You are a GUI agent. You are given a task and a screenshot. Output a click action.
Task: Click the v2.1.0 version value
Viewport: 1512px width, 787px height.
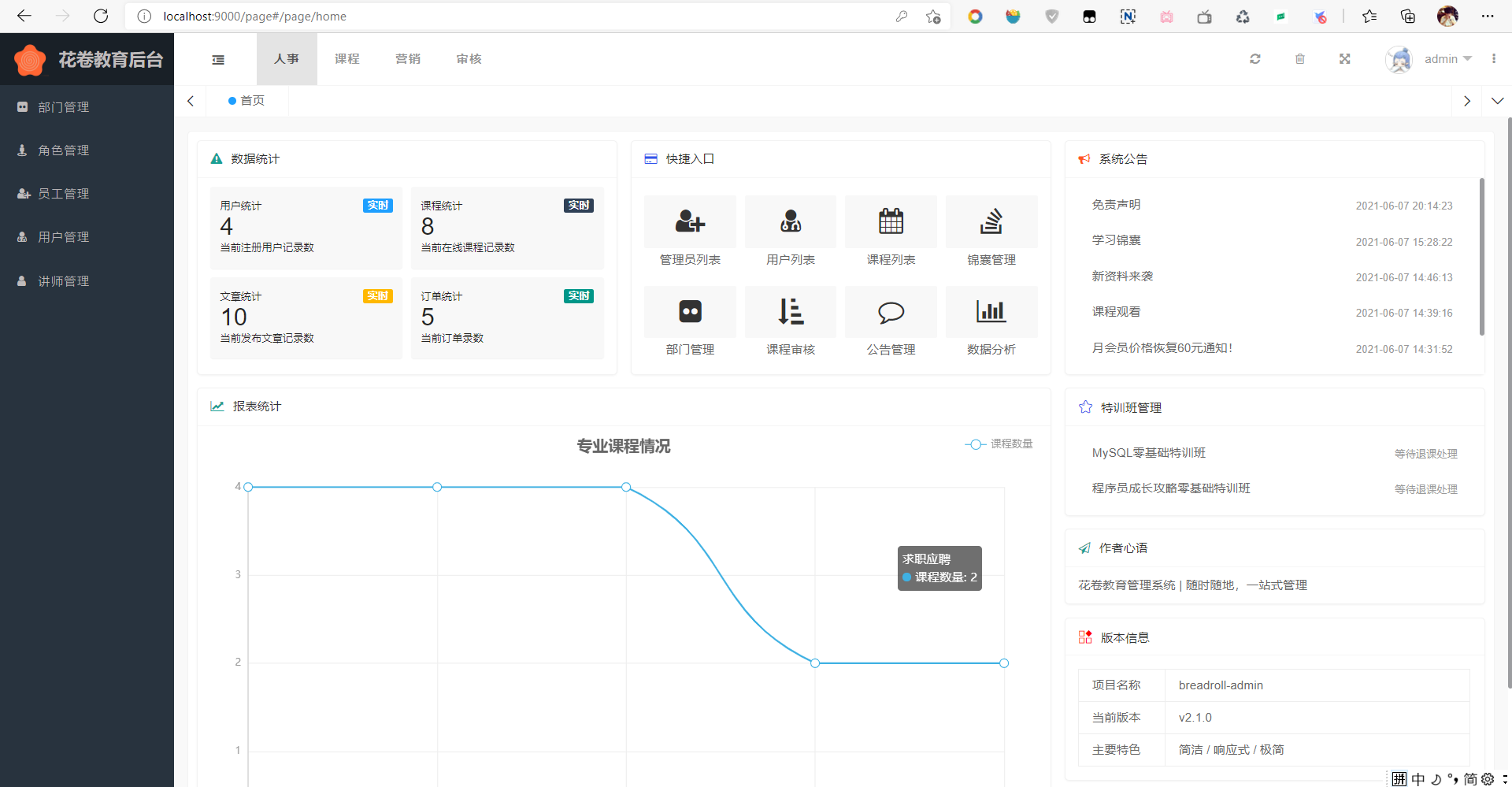point(1195,718)
